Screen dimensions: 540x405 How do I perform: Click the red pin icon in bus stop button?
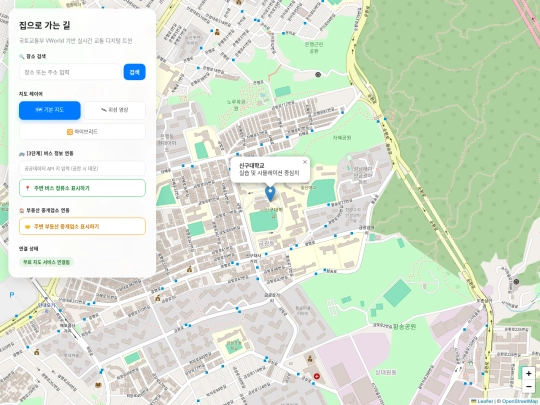pyautogui.click(x=28, y=188)
